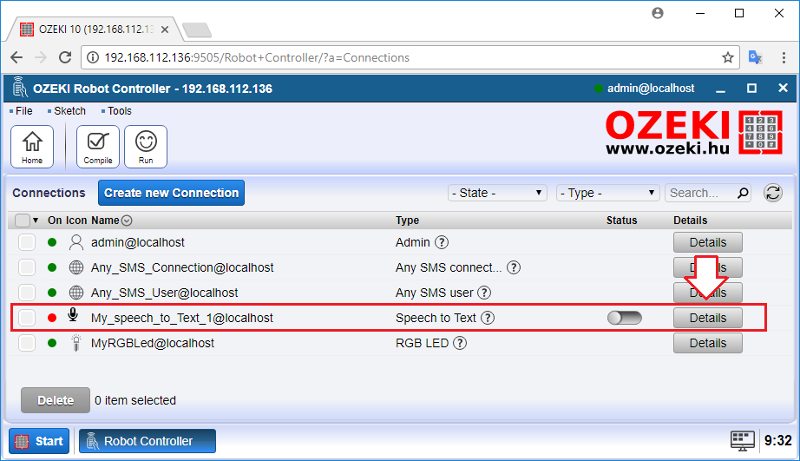800x461 pixels.
Task: Click Create new Connection button
Action: (x=171, y=193)
